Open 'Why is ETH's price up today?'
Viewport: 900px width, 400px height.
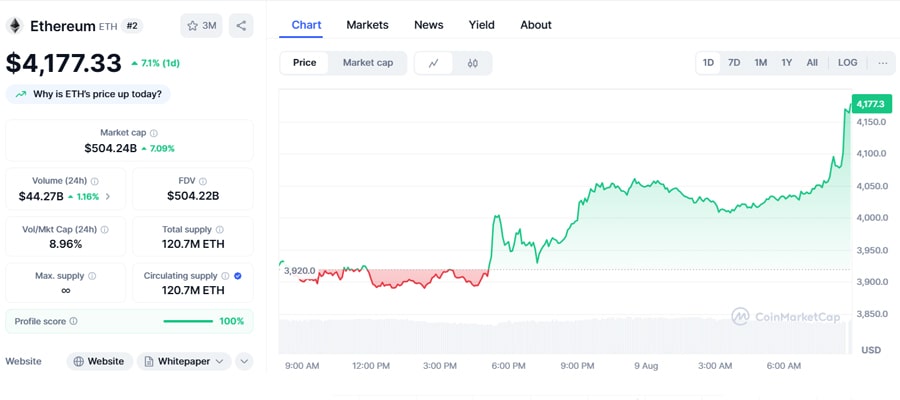pyautogui.click(x=88, y=95)
